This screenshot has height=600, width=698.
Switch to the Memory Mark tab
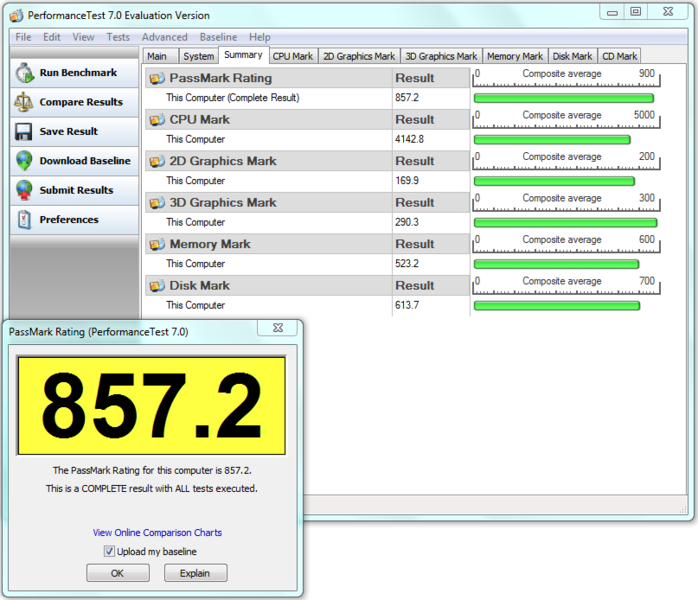(x=515, y=57)
